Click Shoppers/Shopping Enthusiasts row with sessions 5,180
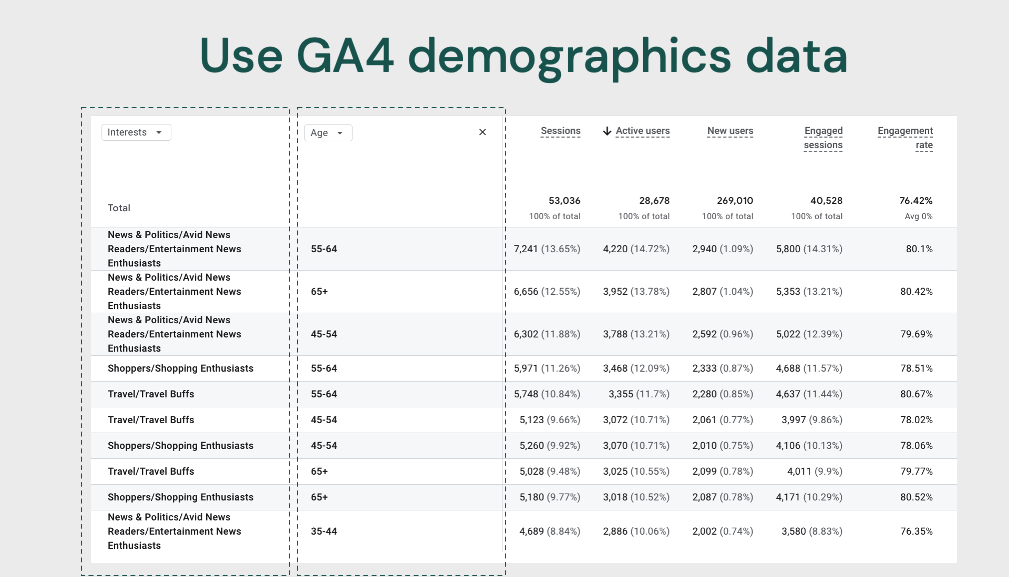 click(x=523, y=497)
